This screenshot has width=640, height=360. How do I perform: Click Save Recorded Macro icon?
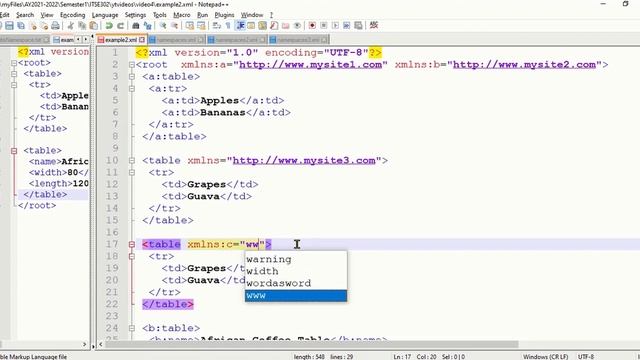pyautogui.click(x=358, y=26)
